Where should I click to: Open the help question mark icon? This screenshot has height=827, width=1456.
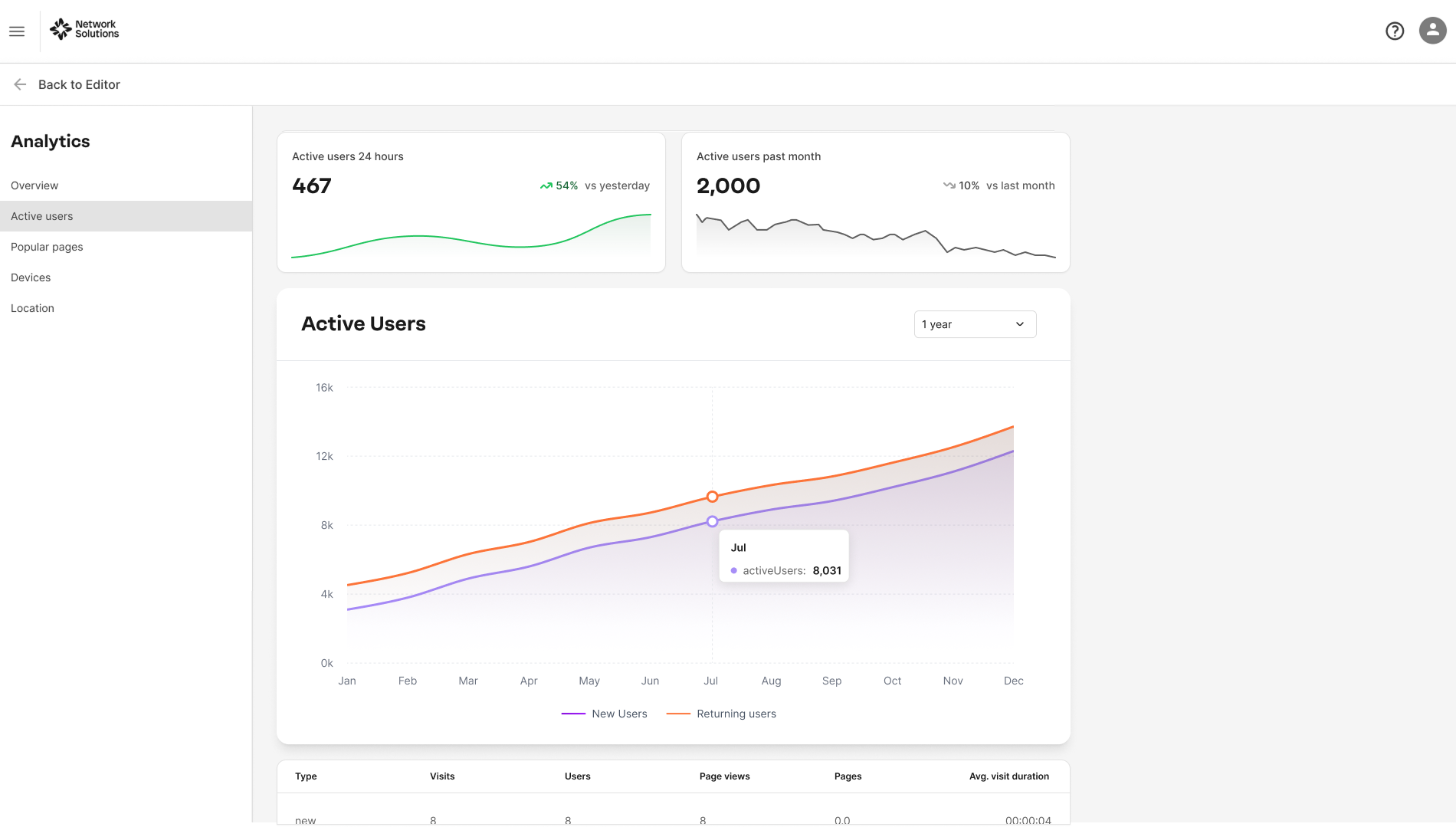pyautogui.click(x=1395, y=31)
